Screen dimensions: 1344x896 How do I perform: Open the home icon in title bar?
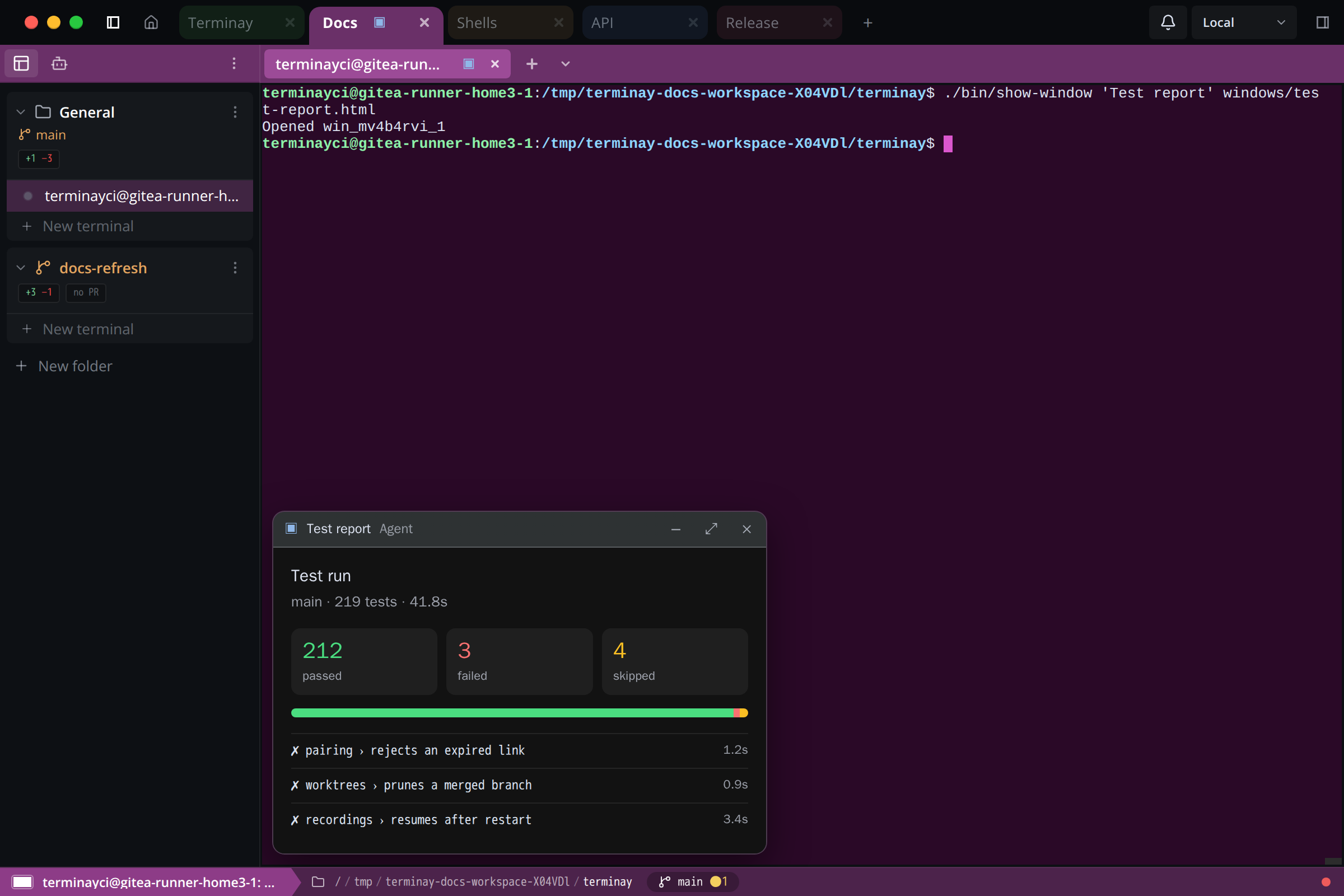click(151, 22)
